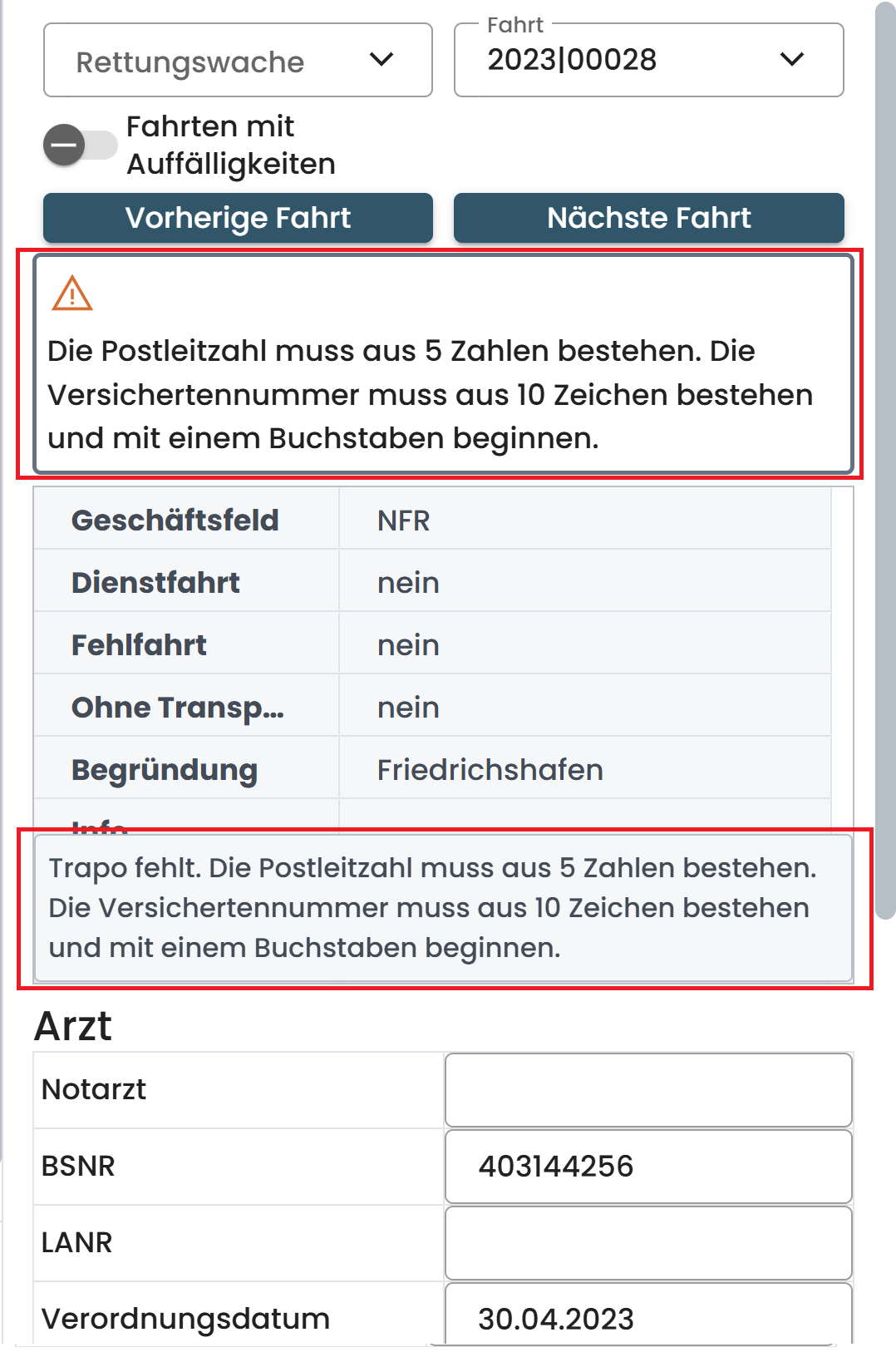
Task: Click the Trapo fehlt warning message
Action: coord(441,907)
